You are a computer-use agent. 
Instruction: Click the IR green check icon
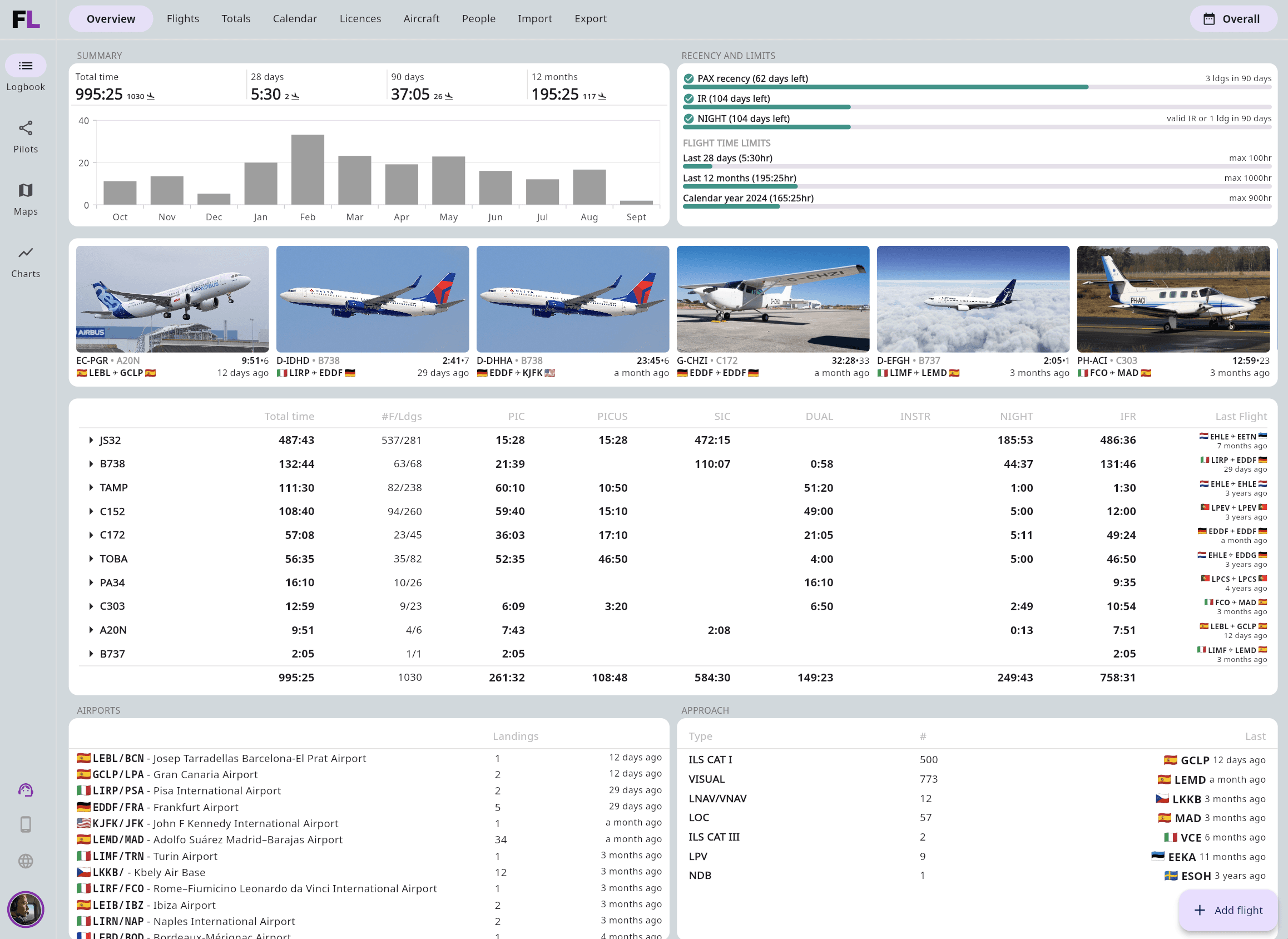[x=688, y=98]
